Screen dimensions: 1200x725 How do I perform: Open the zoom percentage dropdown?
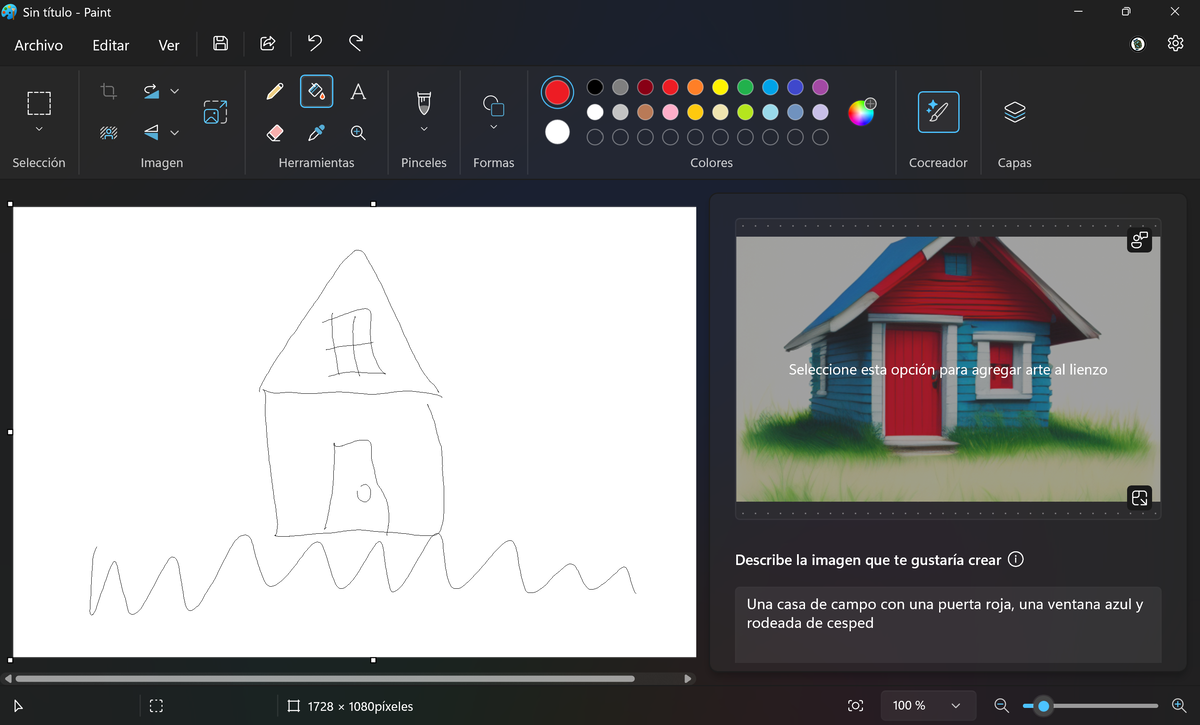956,706
